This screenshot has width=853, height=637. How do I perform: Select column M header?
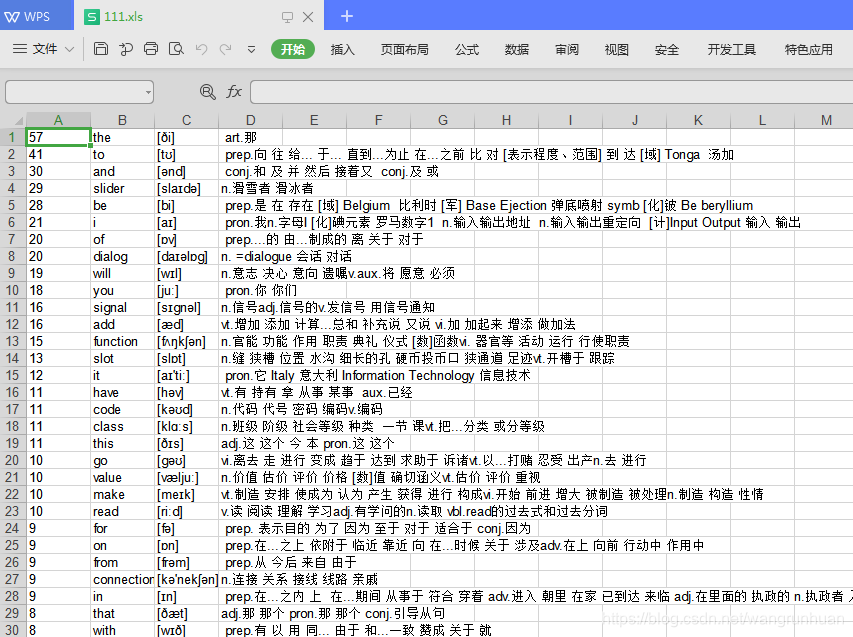click(826, 120)
